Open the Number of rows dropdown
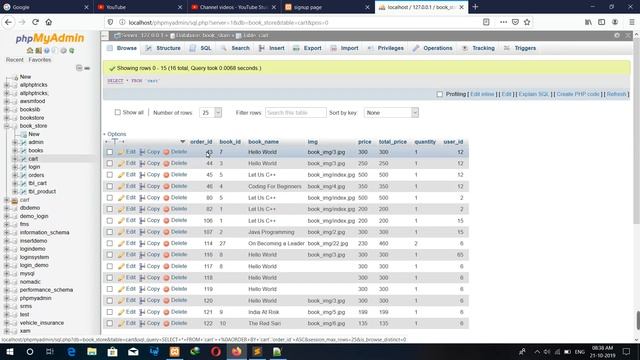 click(211, 113)
